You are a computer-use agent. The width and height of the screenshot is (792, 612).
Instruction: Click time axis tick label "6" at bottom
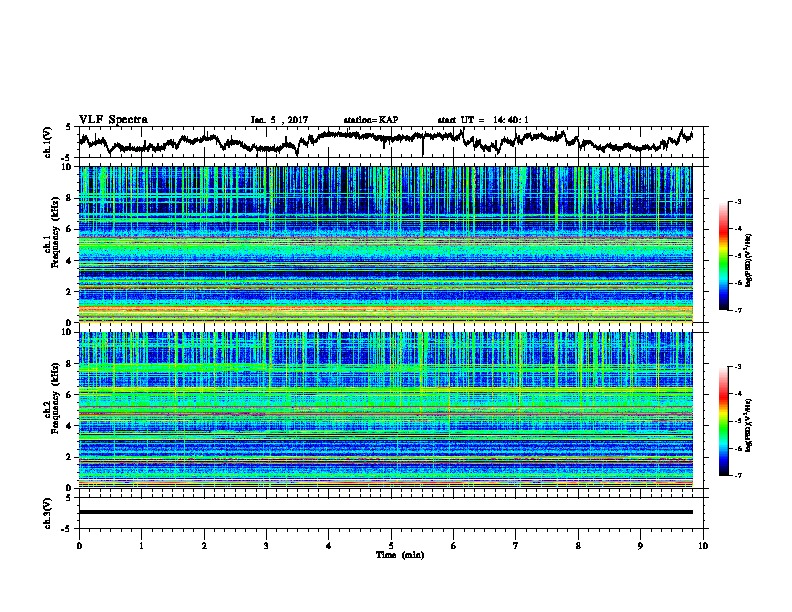click(453, 546)
